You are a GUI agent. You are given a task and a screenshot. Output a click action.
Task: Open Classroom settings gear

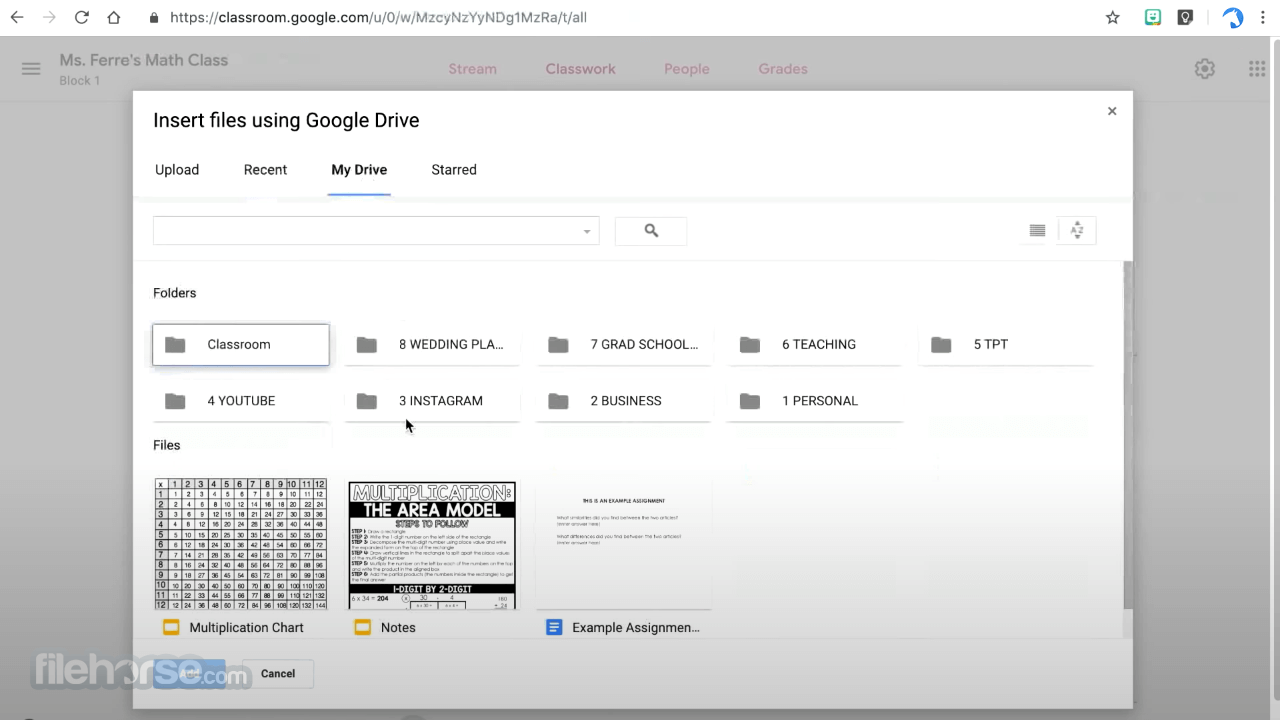pyautogui.click(x=1205, y=69)
